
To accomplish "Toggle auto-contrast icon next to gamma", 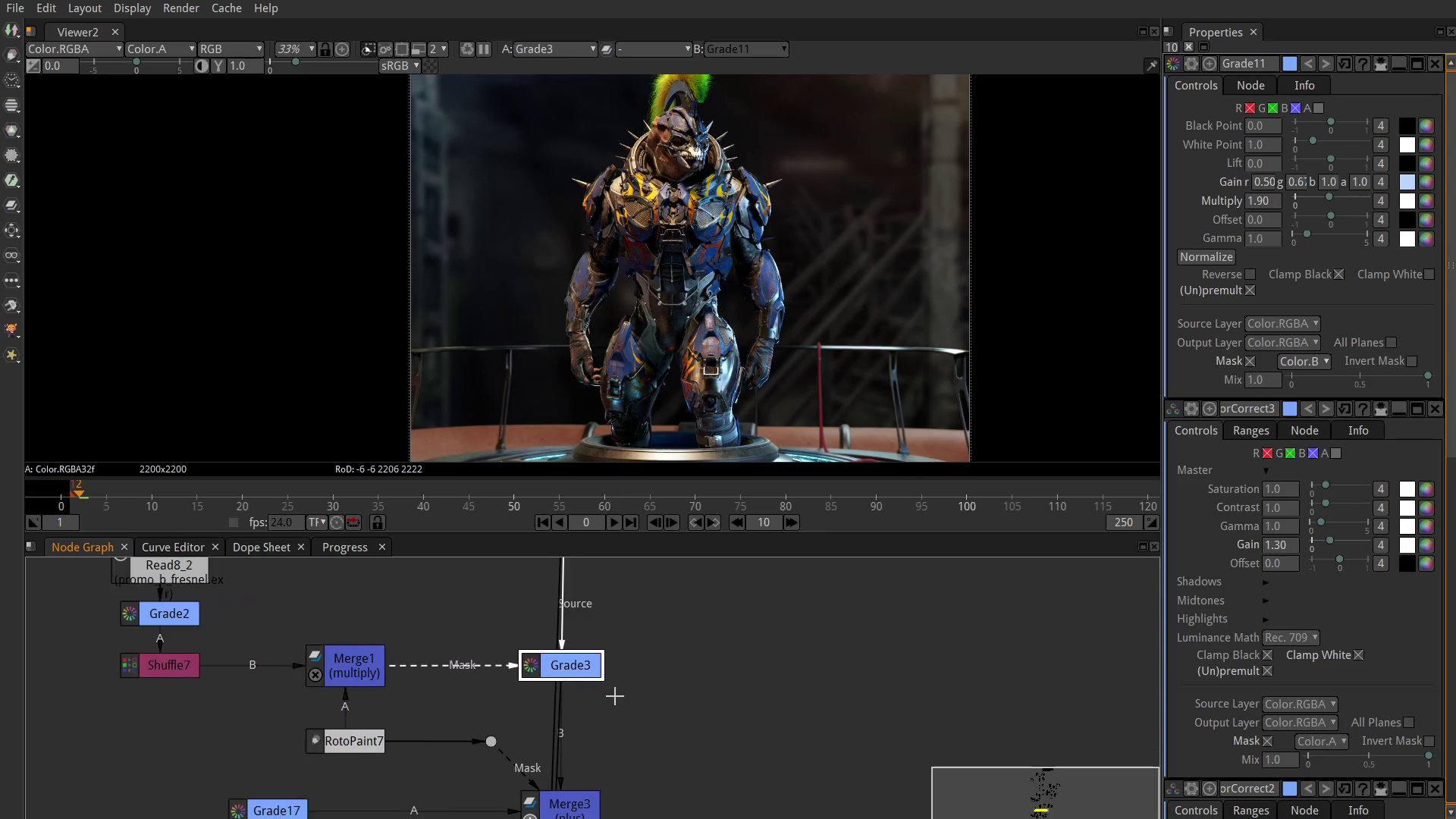I will click(202, 66).
